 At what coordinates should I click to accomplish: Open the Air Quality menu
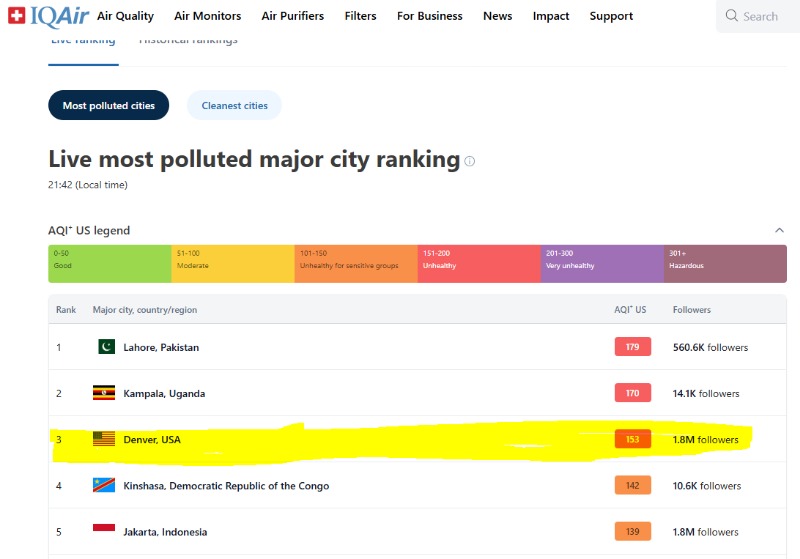125,16
